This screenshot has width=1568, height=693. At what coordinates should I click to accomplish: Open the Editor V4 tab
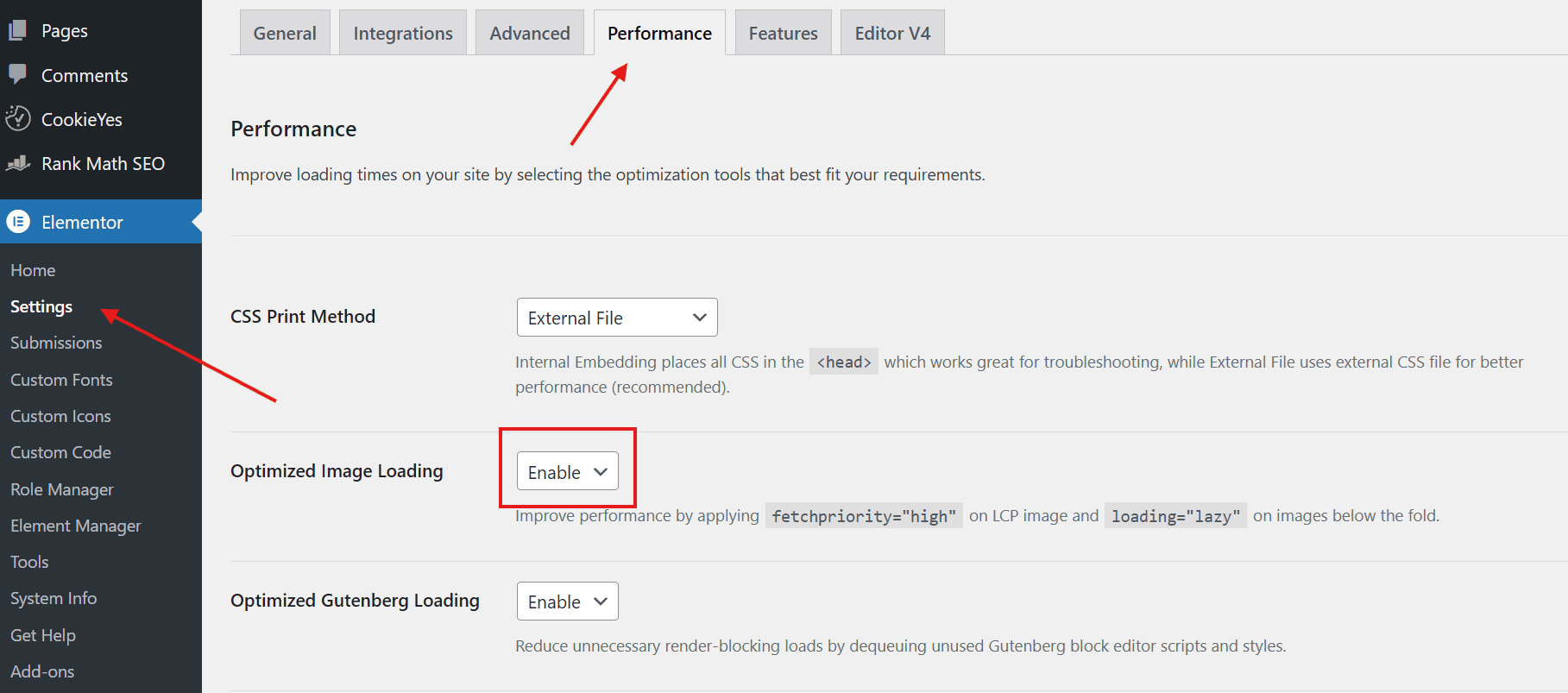[892, 33]
